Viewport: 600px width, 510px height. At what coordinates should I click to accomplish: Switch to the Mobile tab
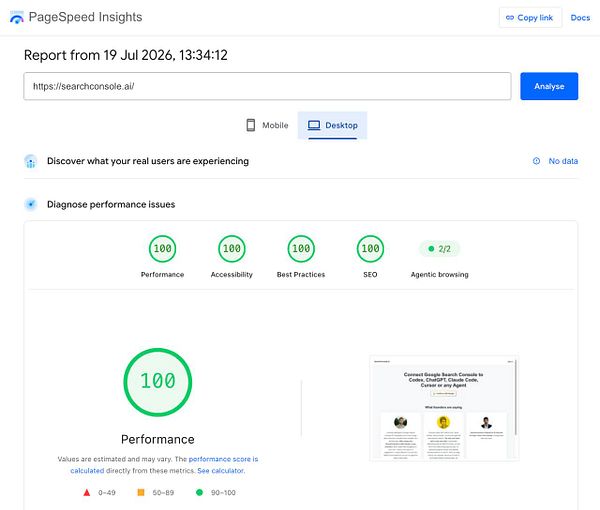pos(267,125)
